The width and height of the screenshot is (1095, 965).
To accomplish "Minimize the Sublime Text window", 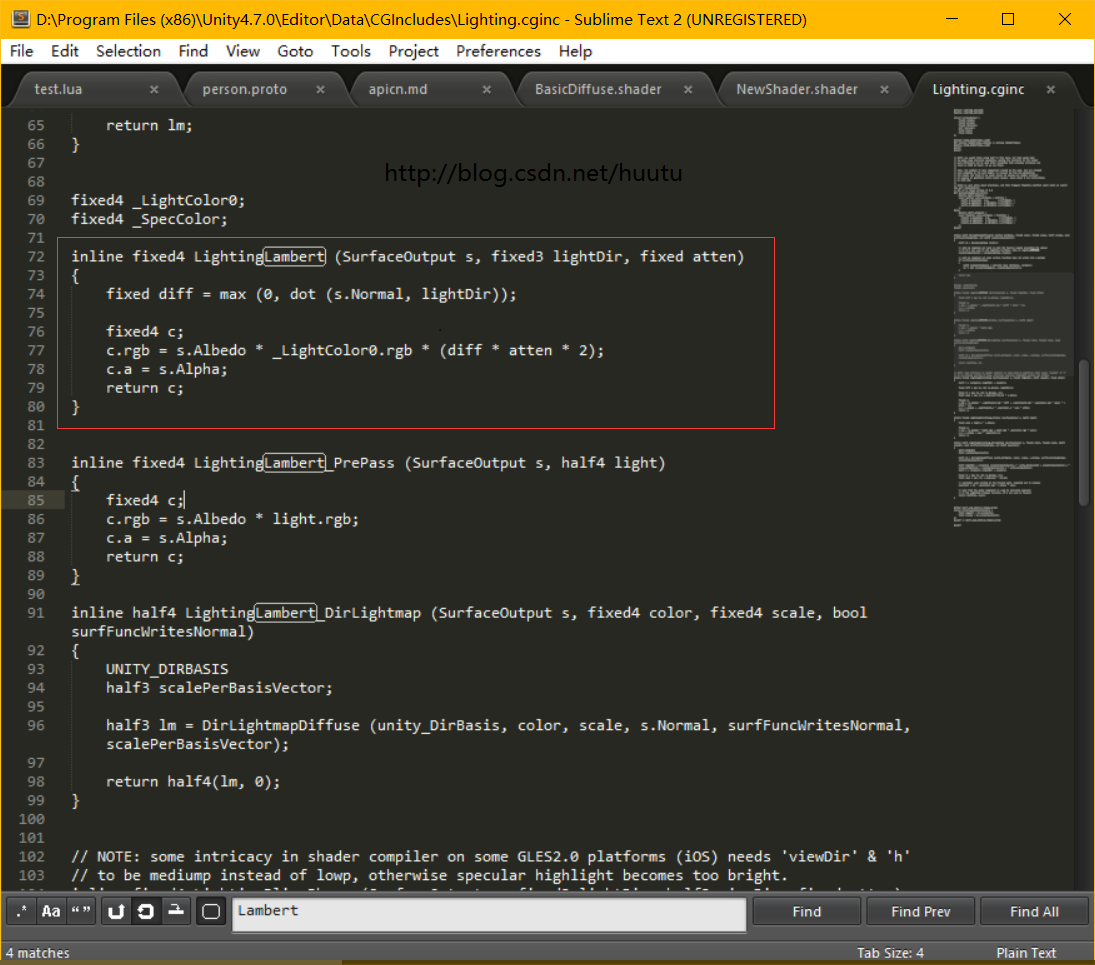I will coord(952,19).
